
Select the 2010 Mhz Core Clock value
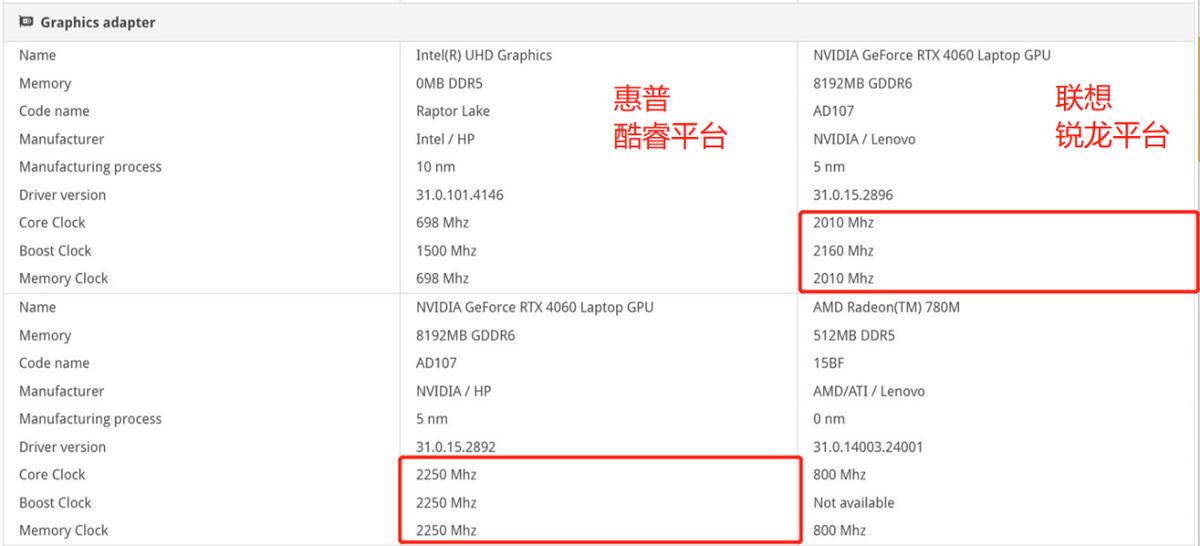843,223
